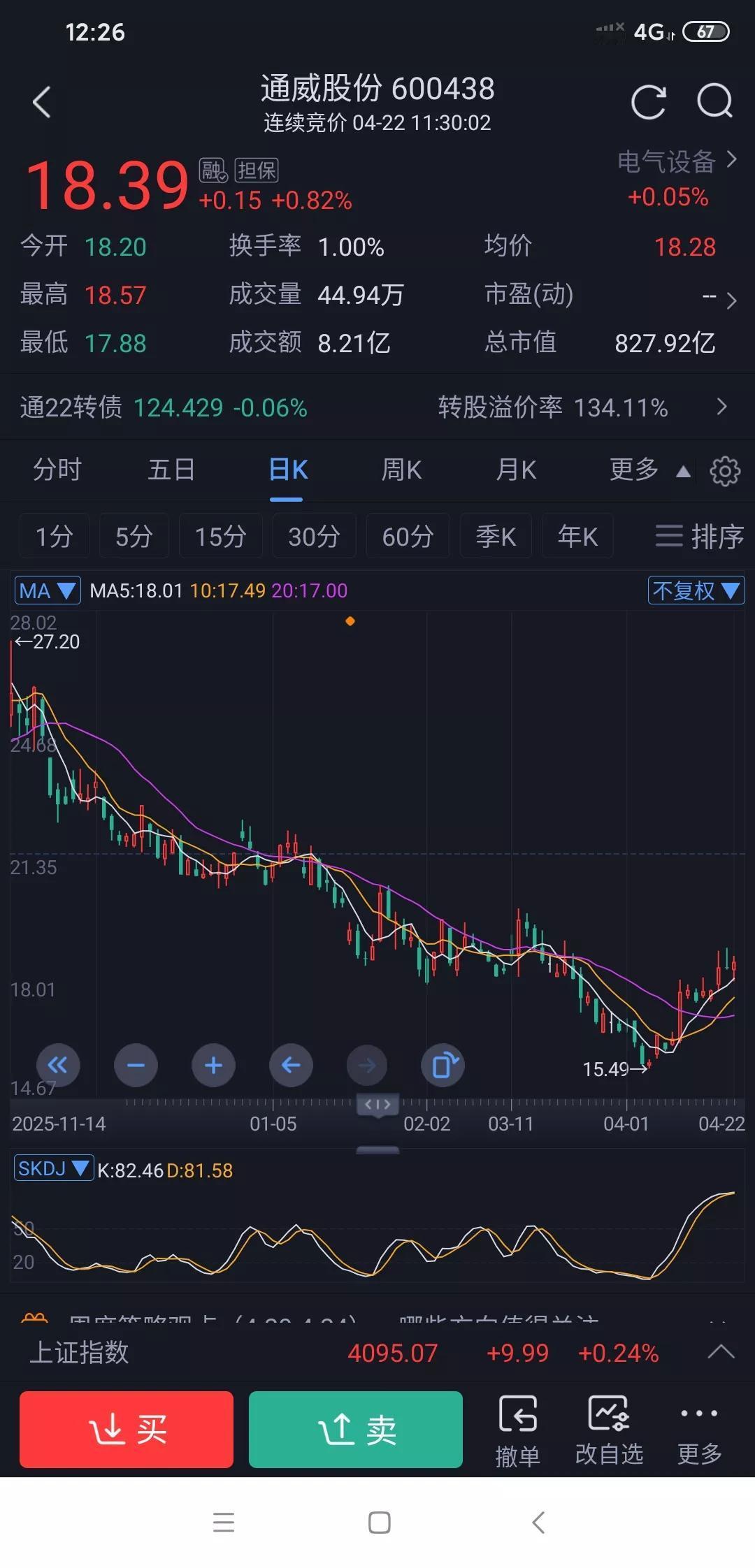Rotate chart to landscape view
The width and height of the screenshot is (755, 1568).
[x=443, y=1065]
